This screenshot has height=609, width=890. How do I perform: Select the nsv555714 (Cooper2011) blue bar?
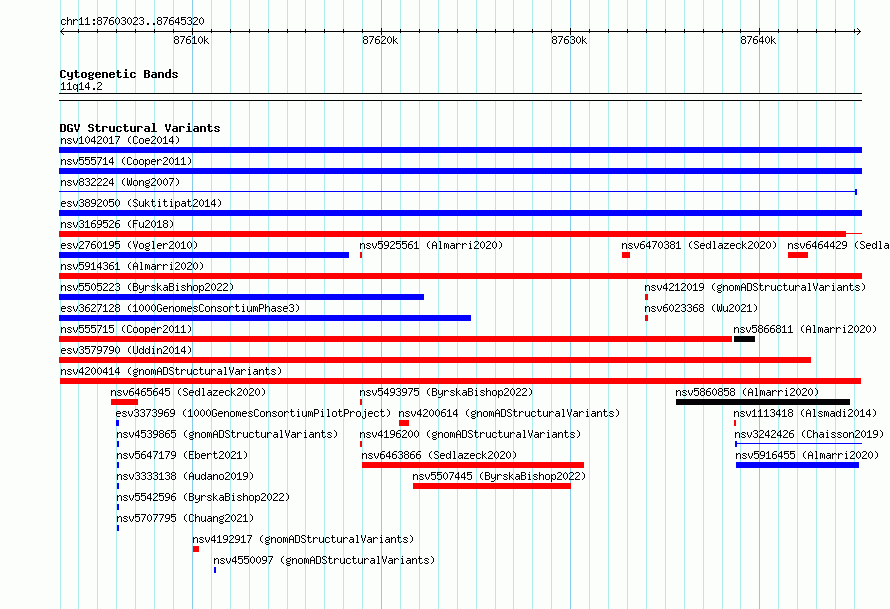coord(460,171)
